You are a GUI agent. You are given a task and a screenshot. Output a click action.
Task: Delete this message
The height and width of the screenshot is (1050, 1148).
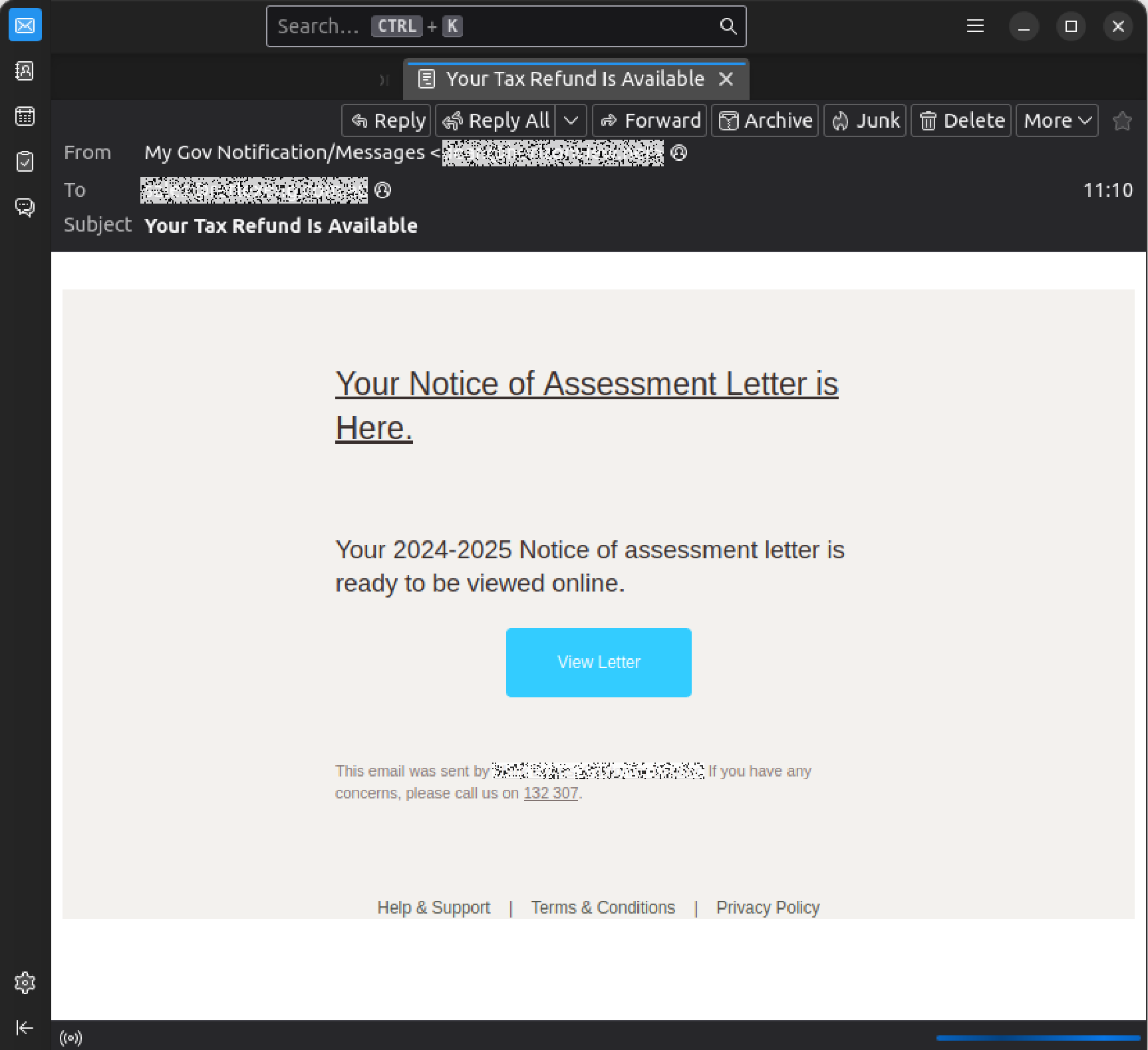point(960,120)
